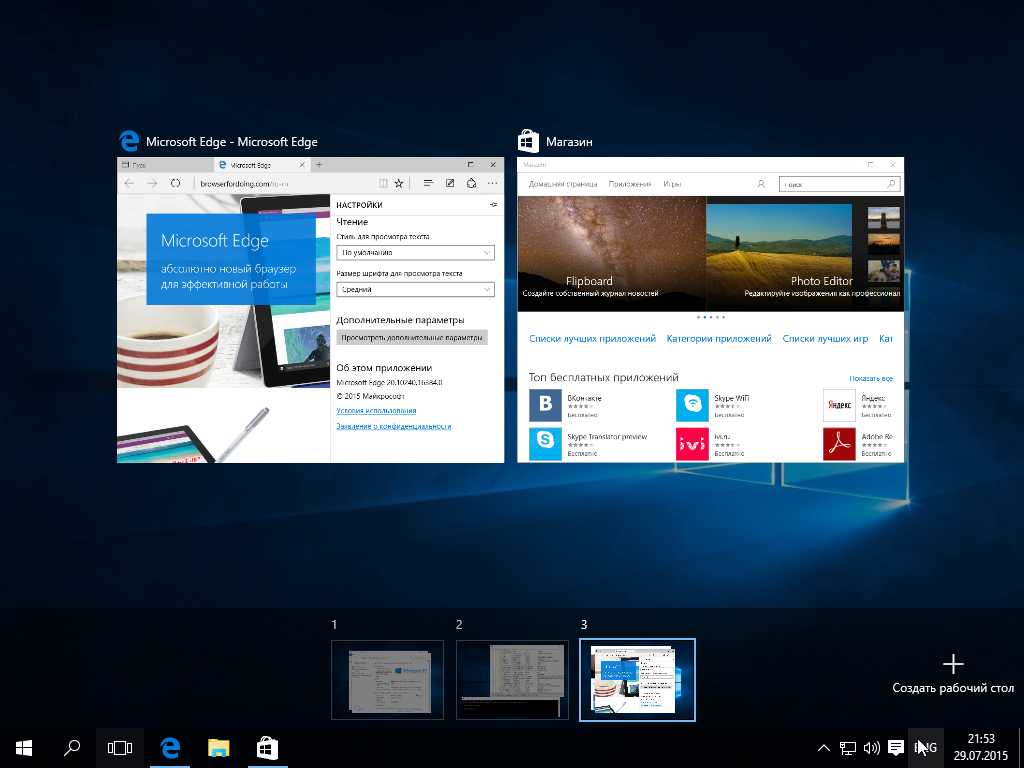This screenshot has height=768, width=1024.
Task: Open Списки лучших игр link
Action: pyautogui.click(x=825, y=339)
